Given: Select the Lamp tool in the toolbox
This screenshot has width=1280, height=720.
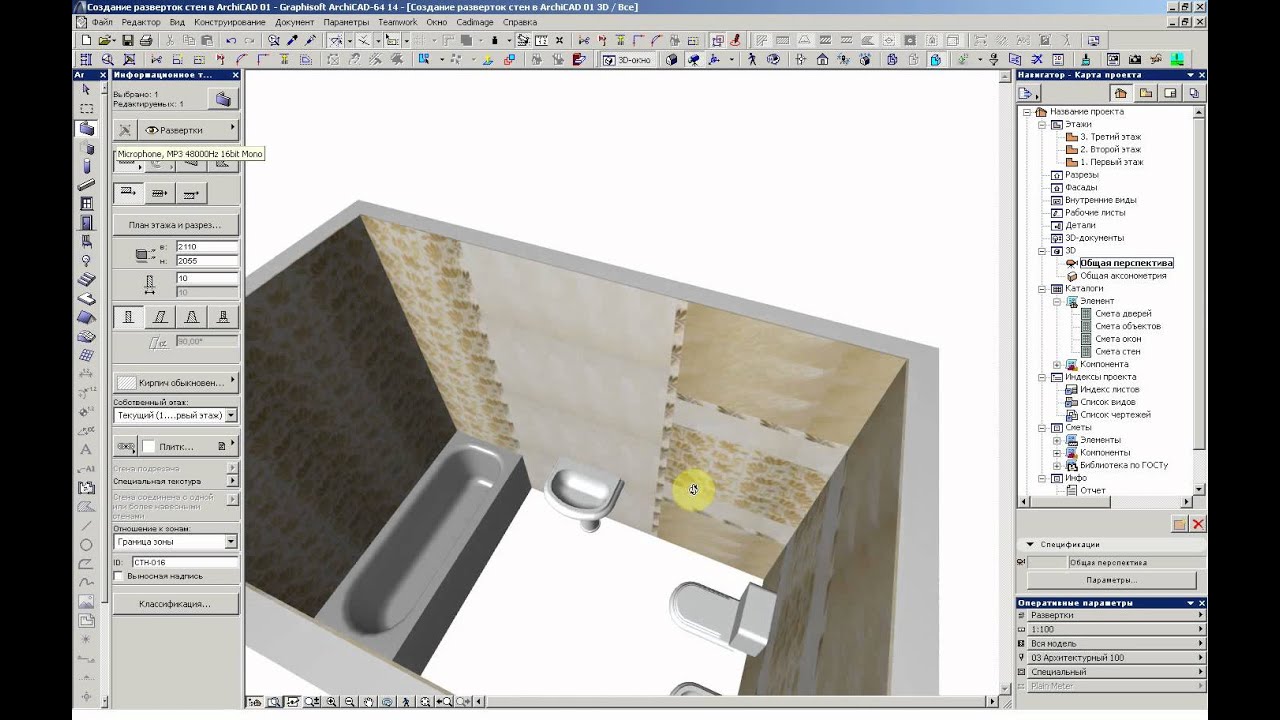Looking at the screenshot, I should [x=86, y=260].
